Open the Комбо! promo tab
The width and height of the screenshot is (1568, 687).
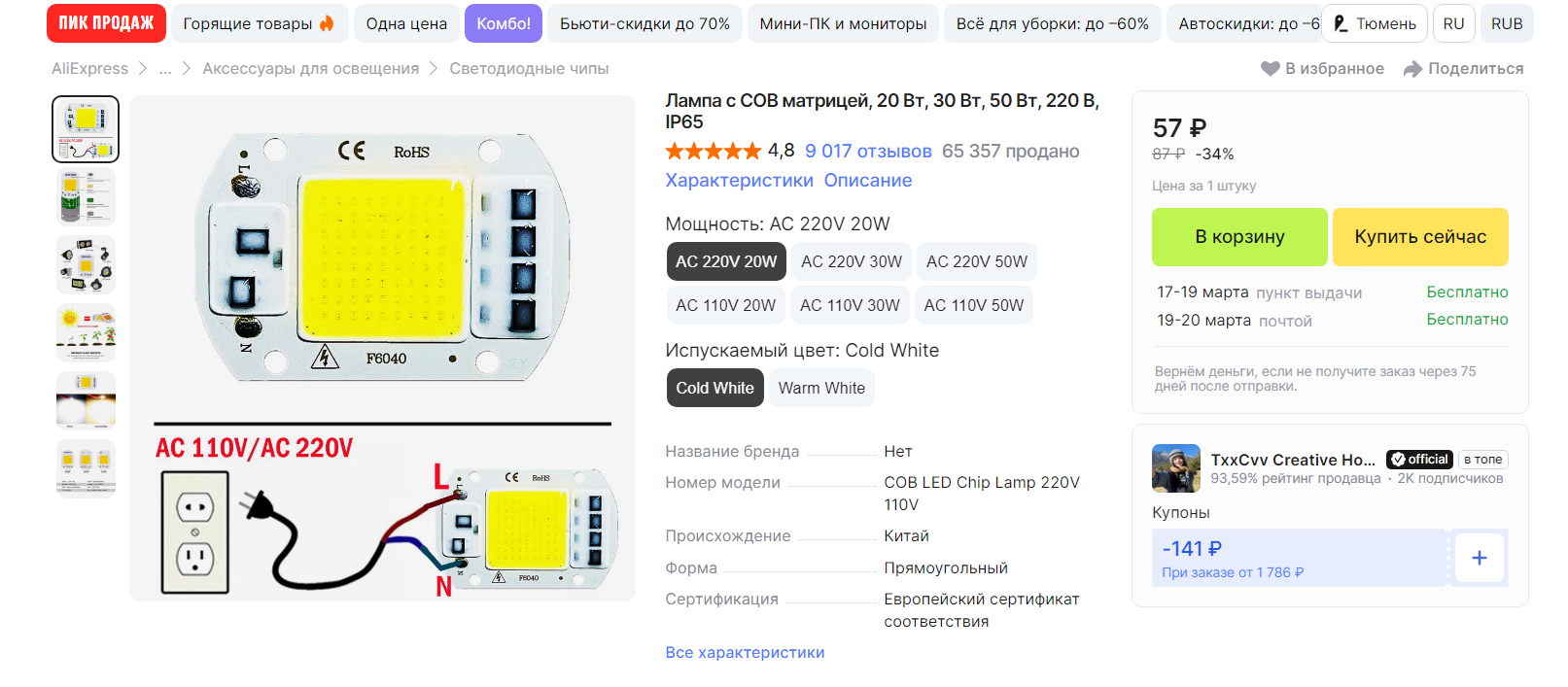click(504, 23)
